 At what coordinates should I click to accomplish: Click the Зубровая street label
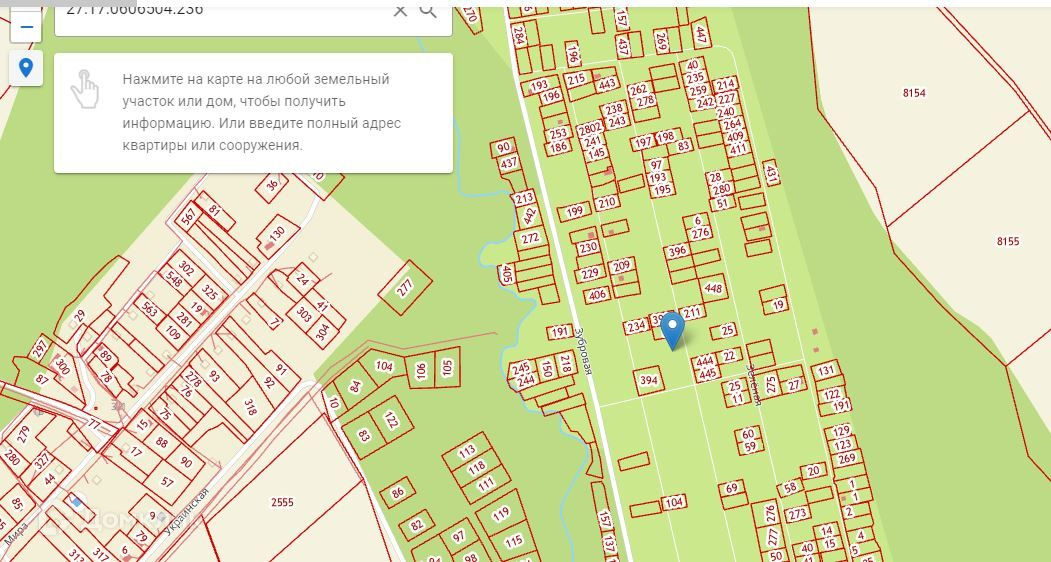click(582, 350)
